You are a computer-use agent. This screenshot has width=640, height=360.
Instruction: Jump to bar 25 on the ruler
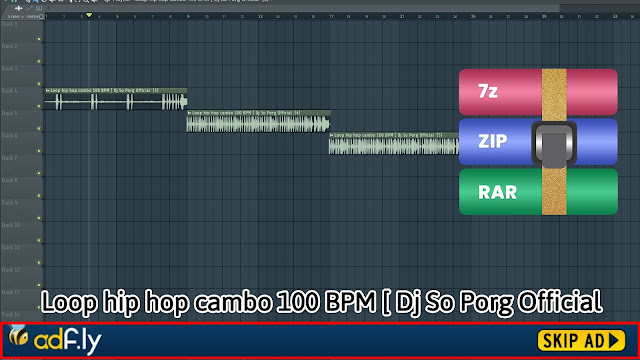click(x=473, y=17)
